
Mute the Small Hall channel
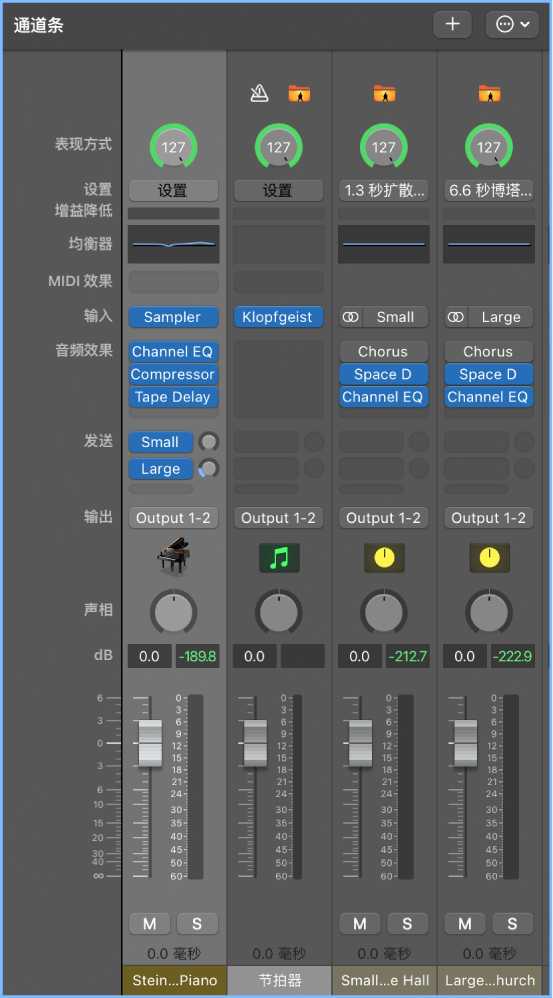(360, 924)
